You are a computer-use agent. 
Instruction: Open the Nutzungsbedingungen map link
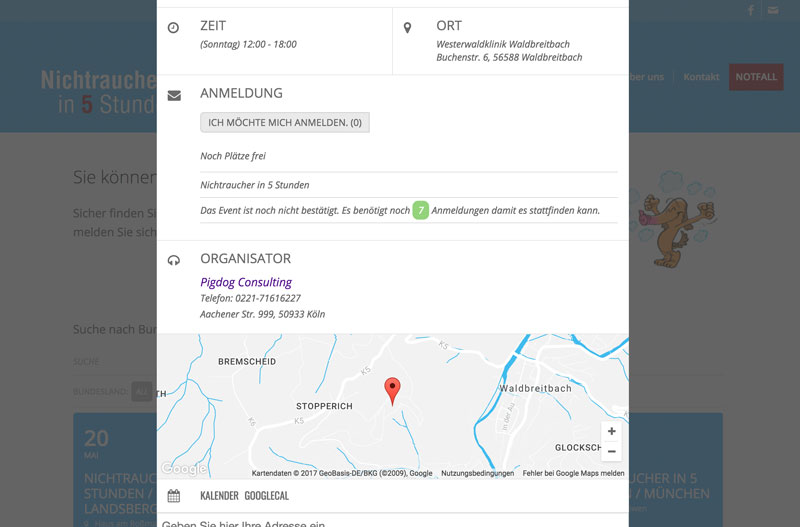tap(477, 473)
